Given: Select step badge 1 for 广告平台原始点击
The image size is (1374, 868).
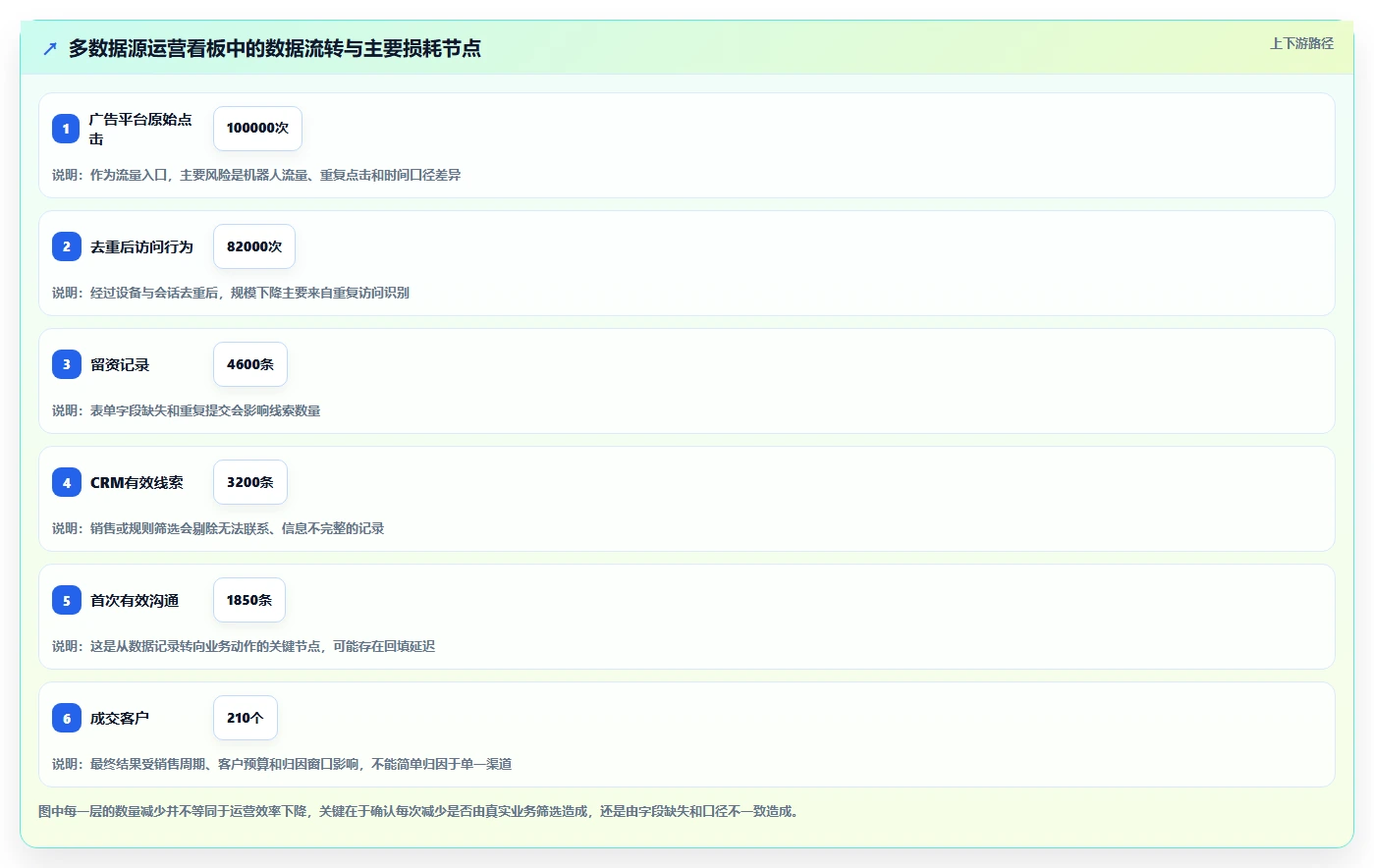Looking at the screenshot, I should (x=67, y=129).
